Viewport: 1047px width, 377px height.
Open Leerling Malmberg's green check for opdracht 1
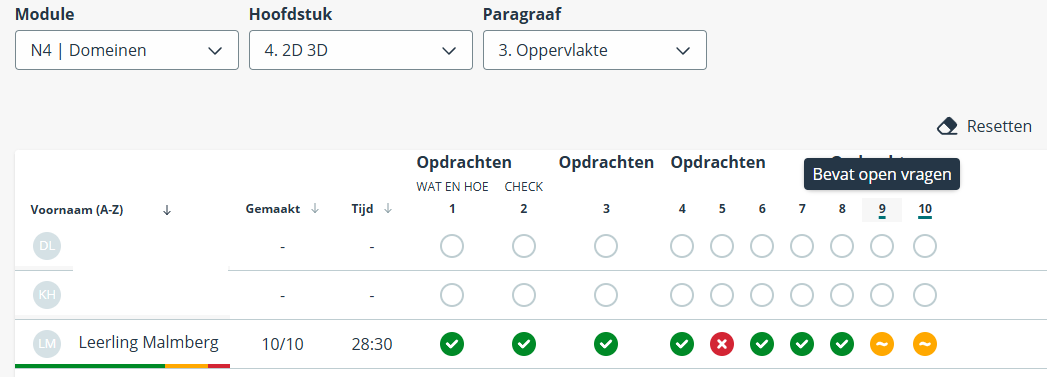(452, 344)
